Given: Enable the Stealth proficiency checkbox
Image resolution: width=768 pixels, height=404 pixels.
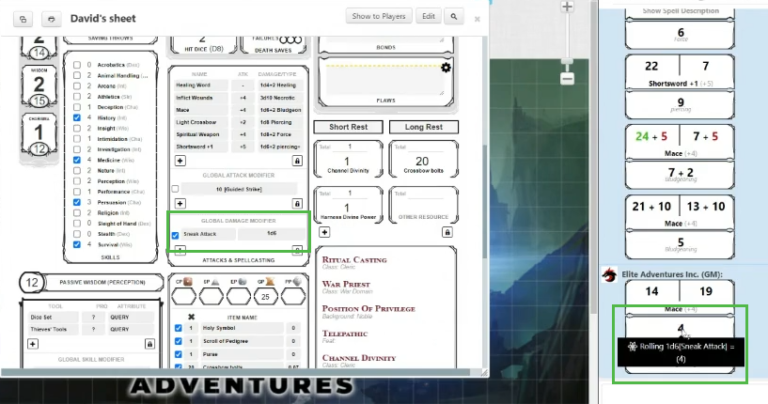Looking at the screenshot, I should pyautogui.click(x=77, y=234).
